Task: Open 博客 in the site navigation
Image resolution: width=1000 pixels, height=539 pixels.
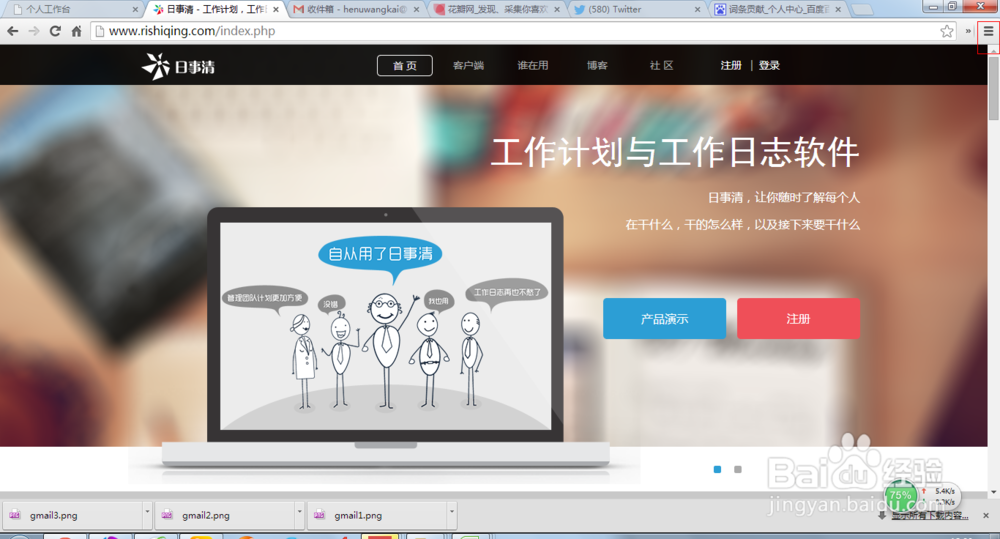Action: (x=597, y=65)
